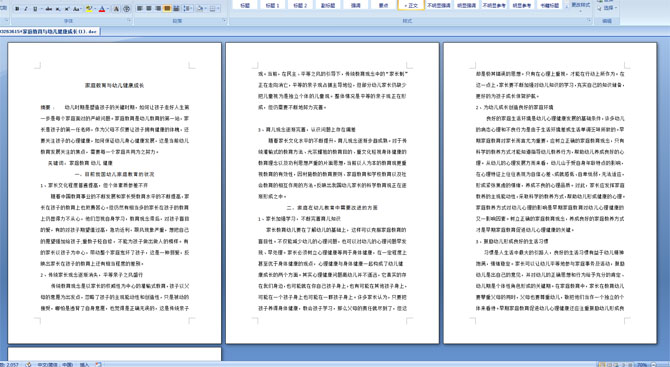Apply the 标题 1 style
Viewport: 670px width, 367px height.
[272, 5]
